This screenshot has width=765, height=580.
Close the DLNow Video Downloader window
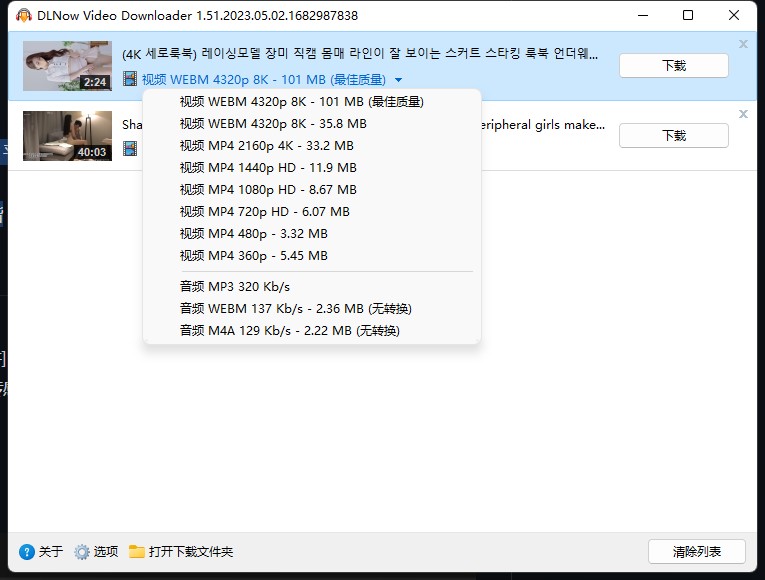coord(733,15)
